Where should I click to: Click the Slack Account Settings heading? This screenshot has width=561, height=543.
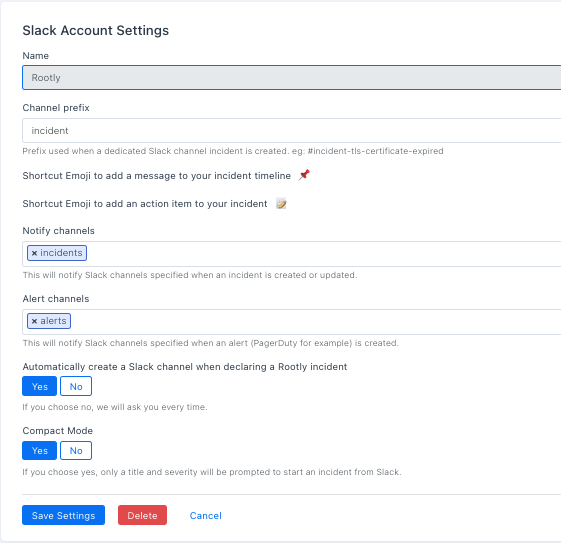(96, 30)
